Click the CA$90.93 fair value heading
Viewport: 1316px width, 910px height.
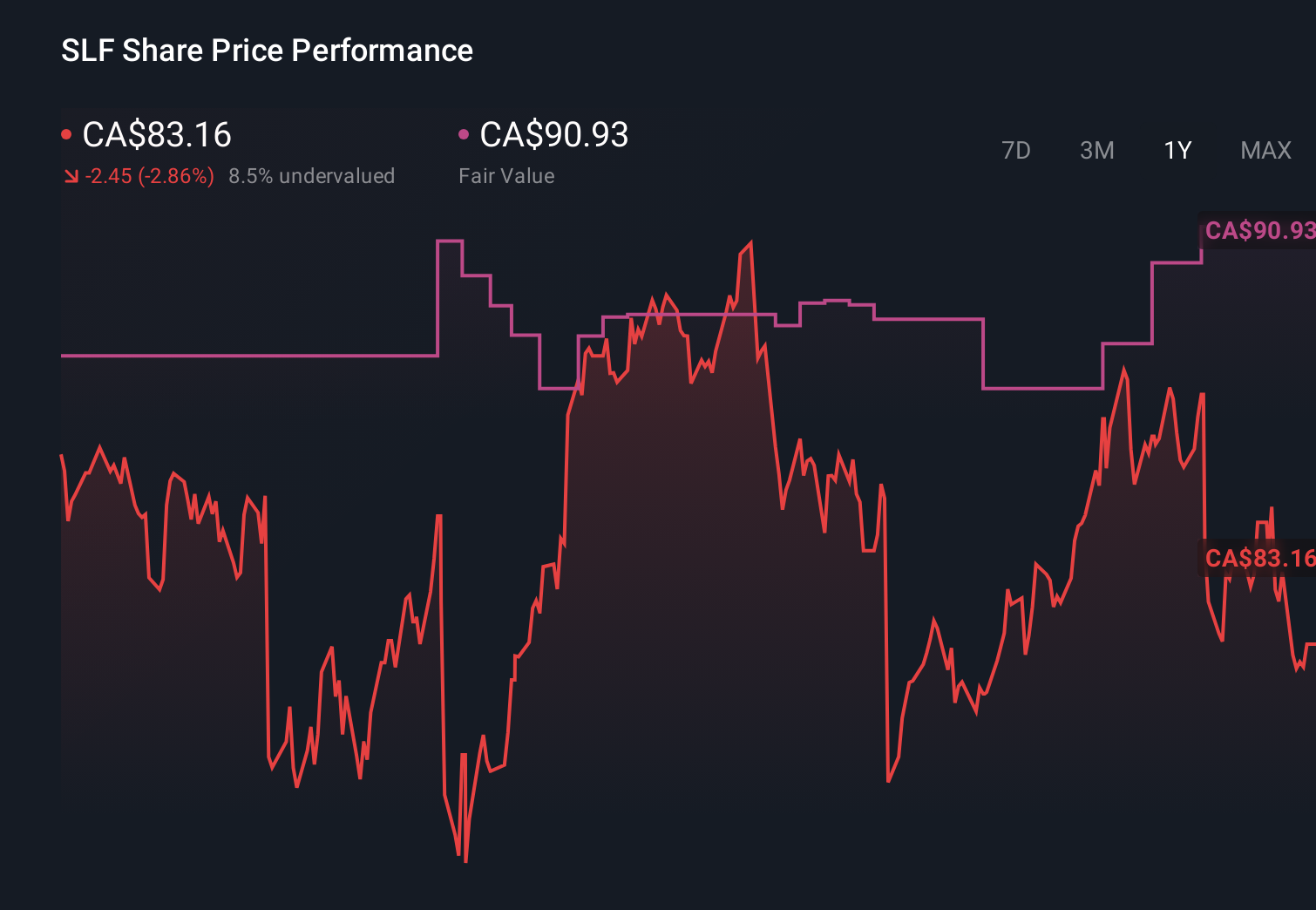pyautogui.click(x=553, y=135)
